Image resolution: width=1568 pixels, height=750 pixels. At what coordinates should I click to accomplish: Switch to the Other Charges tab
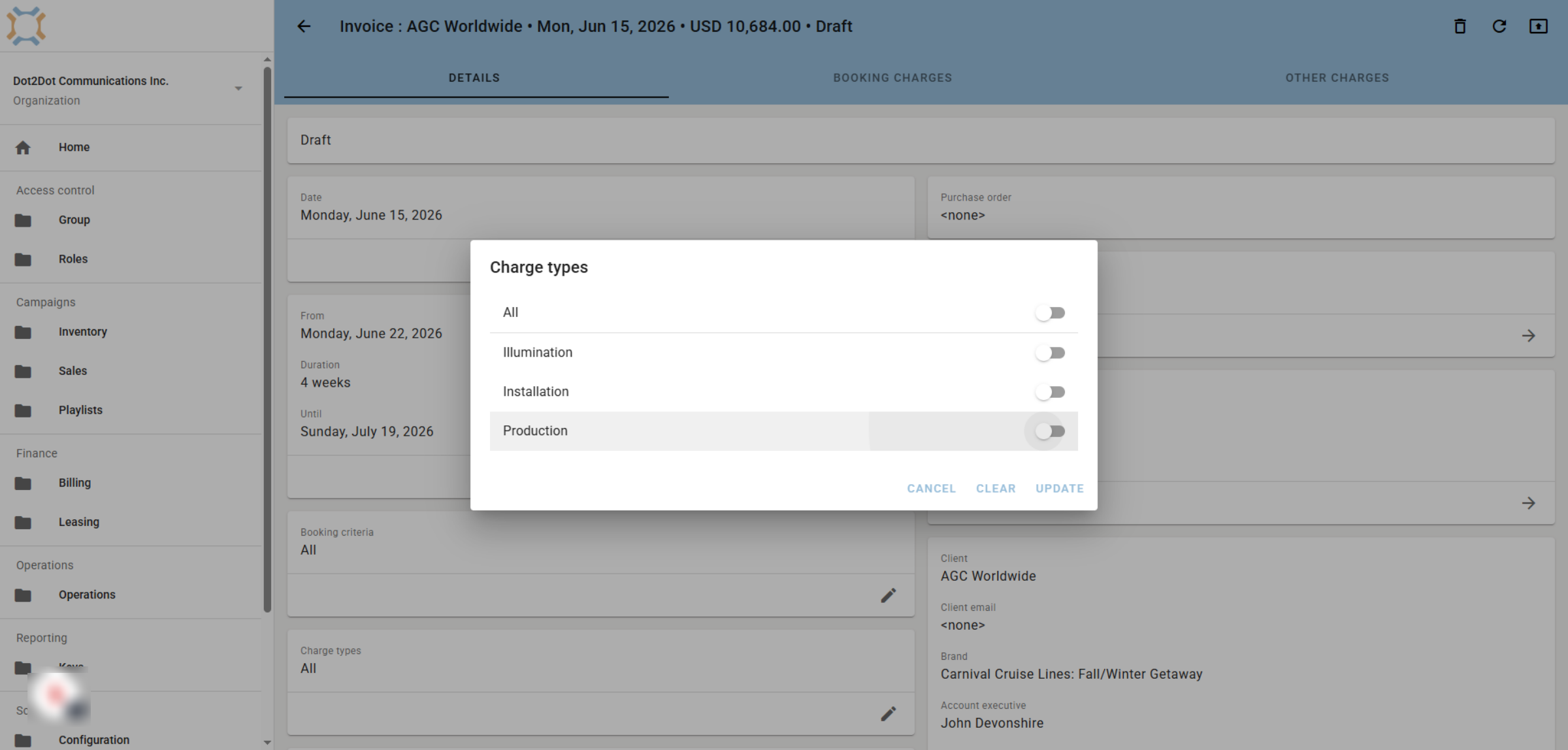pos(1337,78)
